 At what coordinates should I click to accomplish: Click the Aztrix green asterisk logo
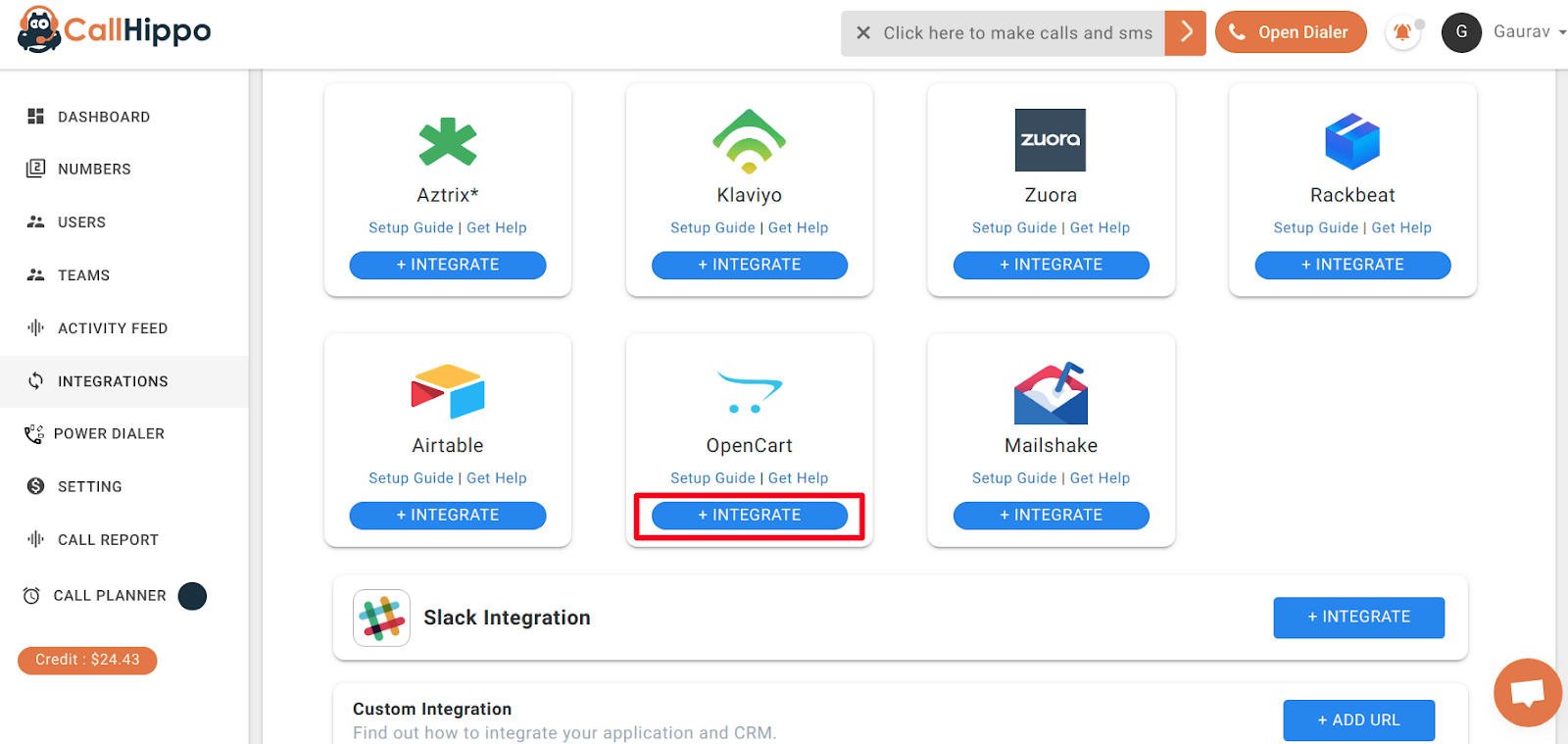pyautogui.click(x=448, y=141)
